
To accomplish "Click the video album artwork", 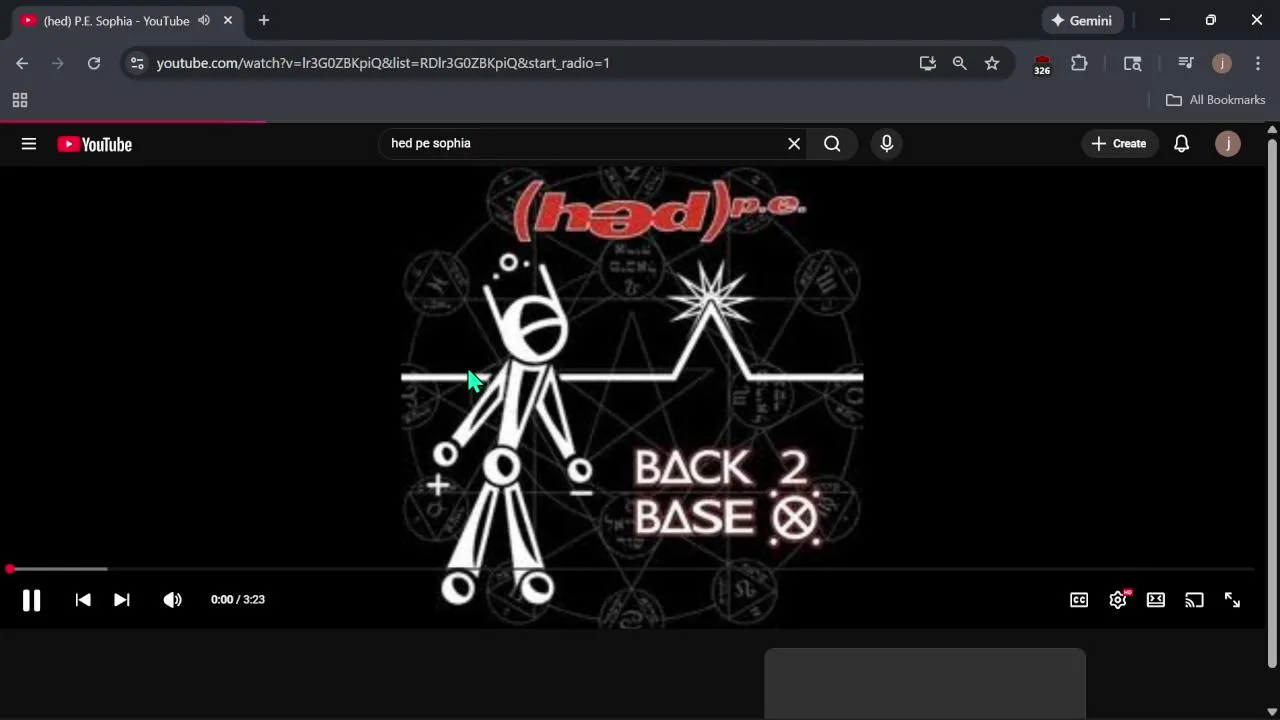I will click(x=632, y=398).
